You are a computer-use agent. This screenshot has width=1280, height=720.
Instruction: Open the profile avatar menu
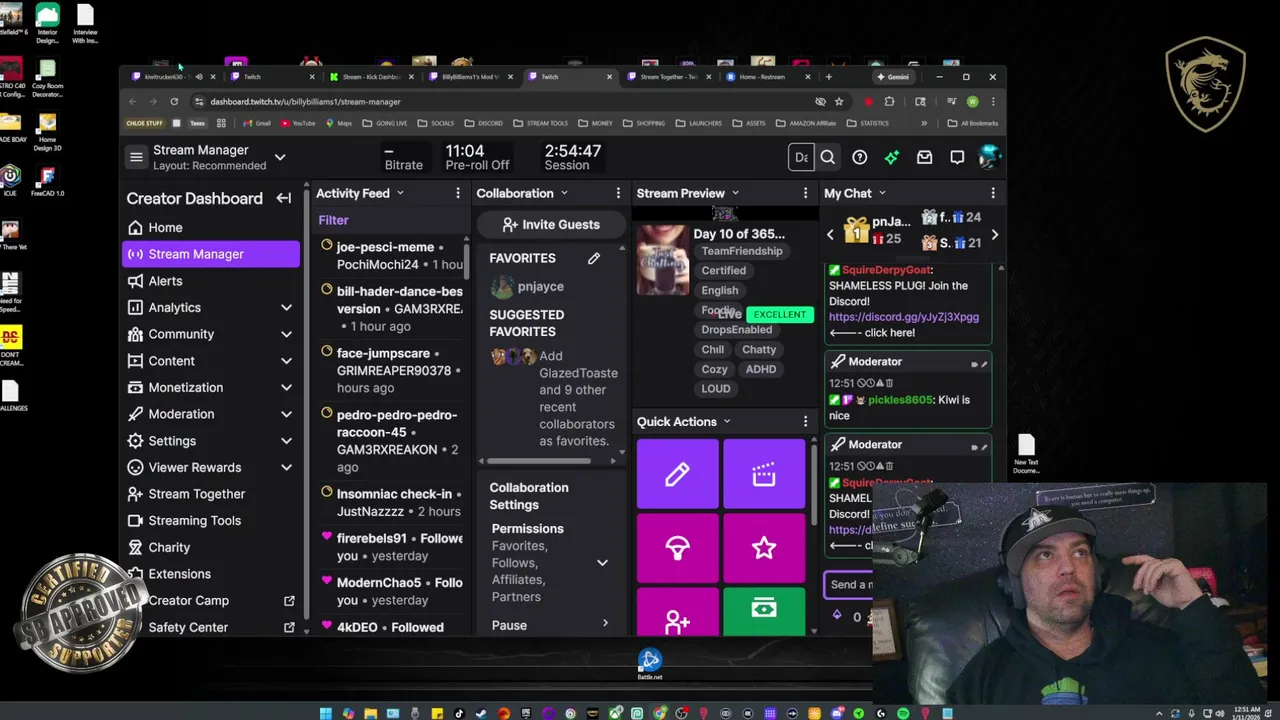pos(989,157)
